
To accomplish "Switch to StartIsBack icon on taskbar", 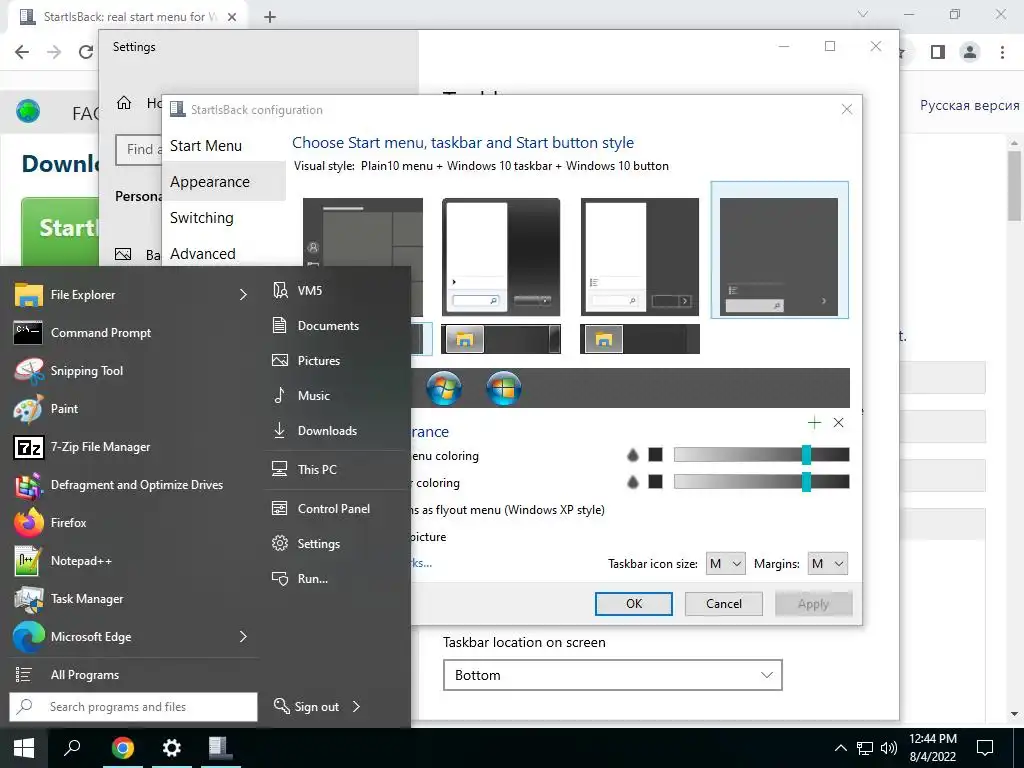I will [x=221, y=748].
